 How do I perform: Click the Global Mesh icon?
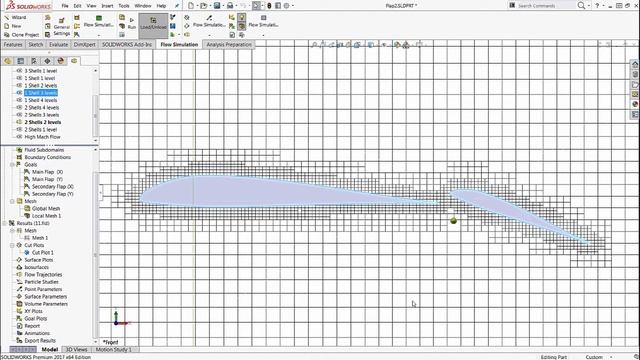(x=27, y=209)
